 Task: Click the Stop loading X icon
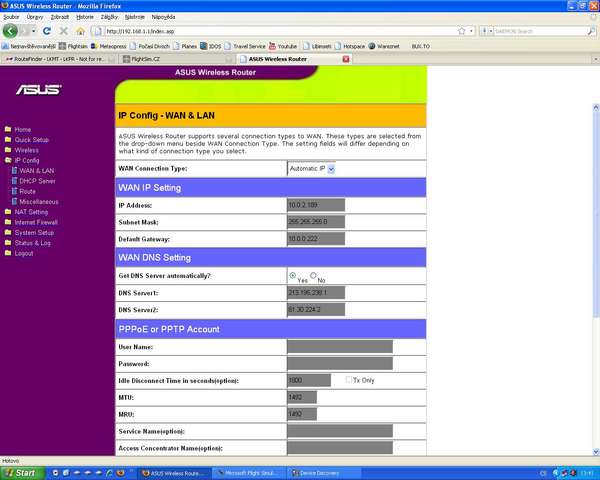click(x=64, y=31)
